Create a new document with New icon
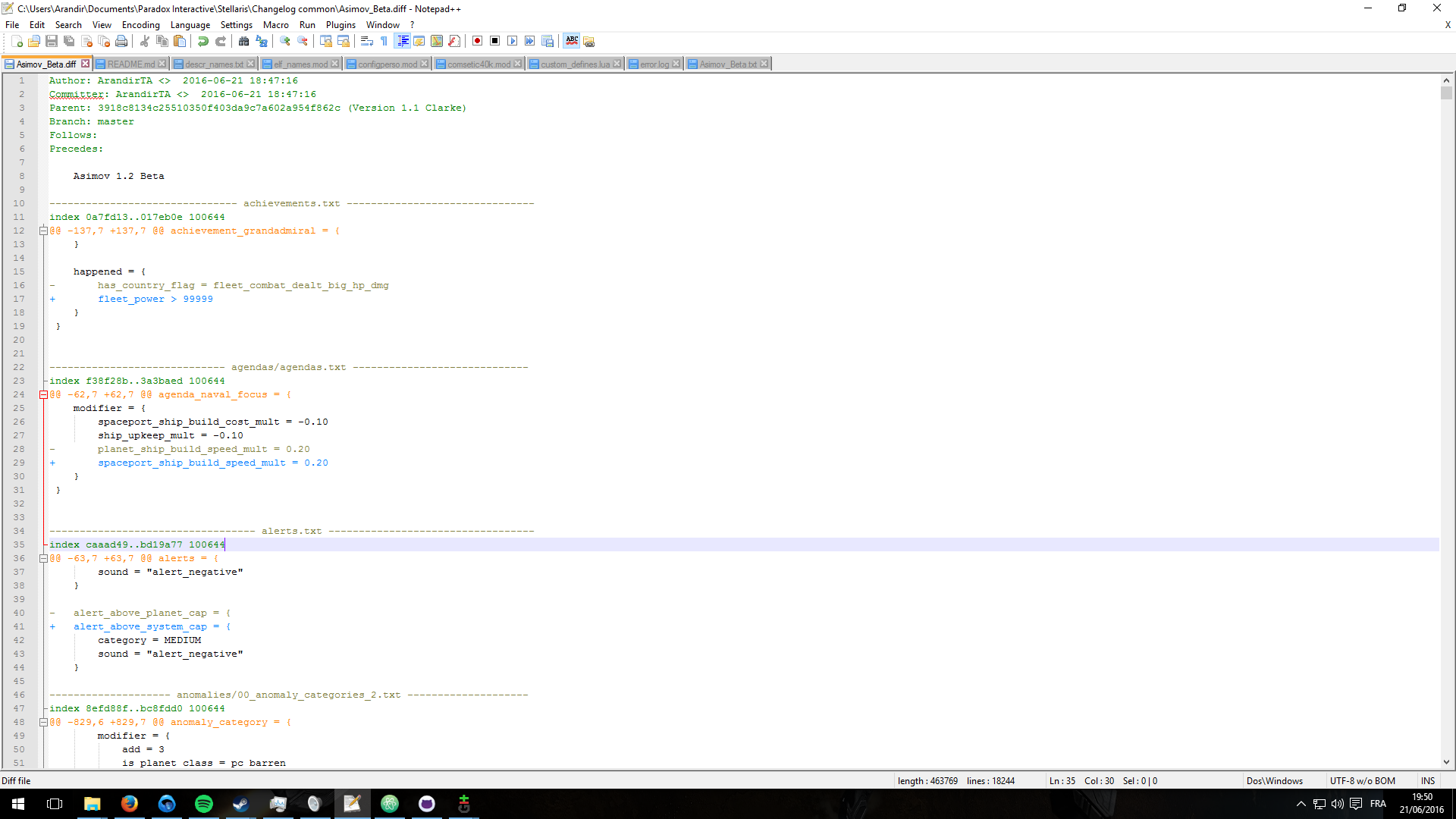 17,41
